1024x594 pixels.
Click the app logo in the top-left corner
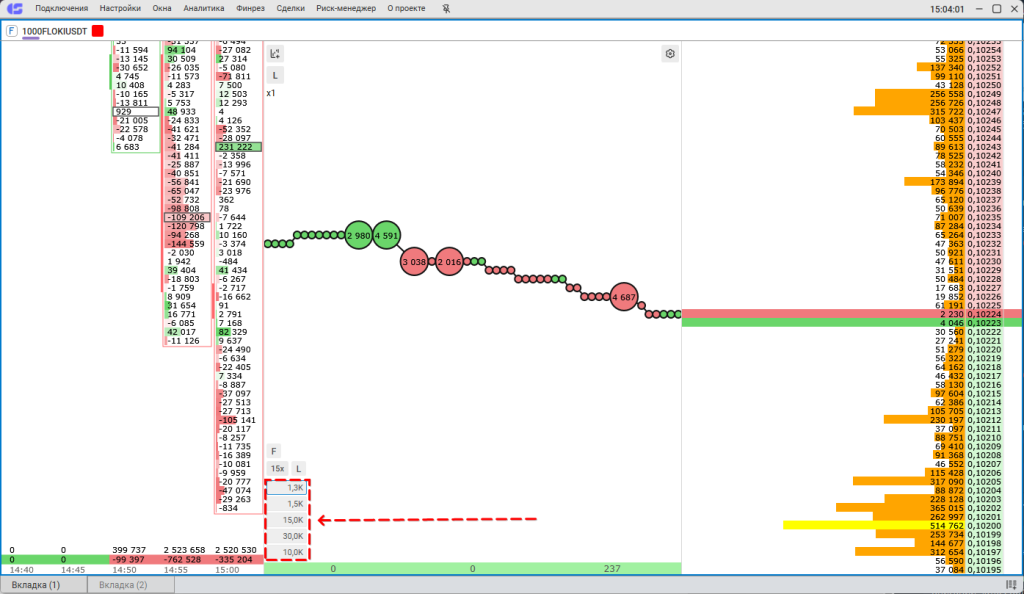tap(14, 9)
